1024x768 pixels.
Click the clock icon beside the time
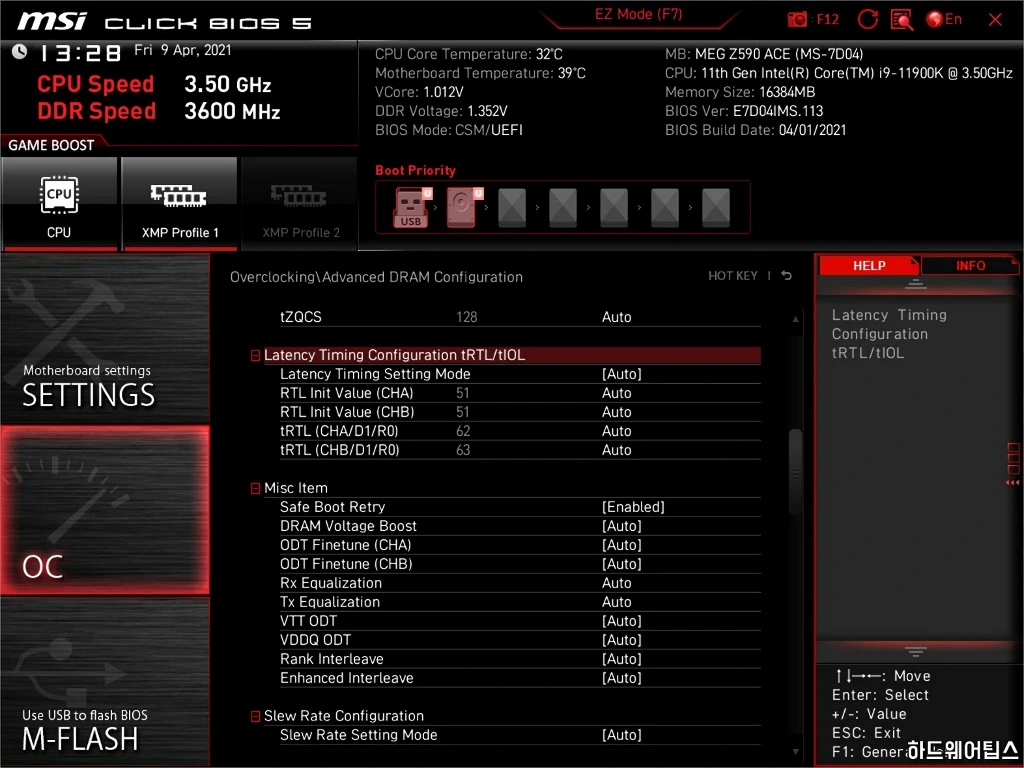coord(20,52)
